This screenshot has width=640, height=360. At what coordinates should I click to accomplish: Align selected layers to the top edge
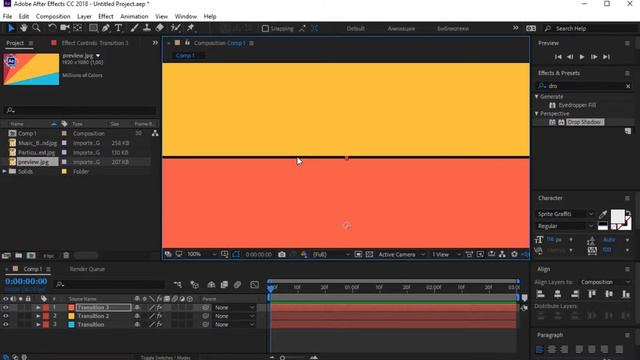(x=592, y=294)
